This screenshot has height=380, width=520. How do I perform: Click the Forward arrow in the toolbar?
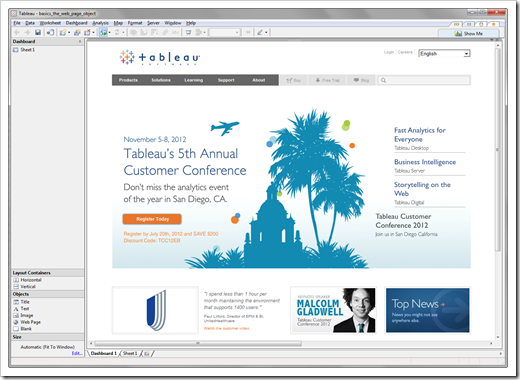[27, 32]
